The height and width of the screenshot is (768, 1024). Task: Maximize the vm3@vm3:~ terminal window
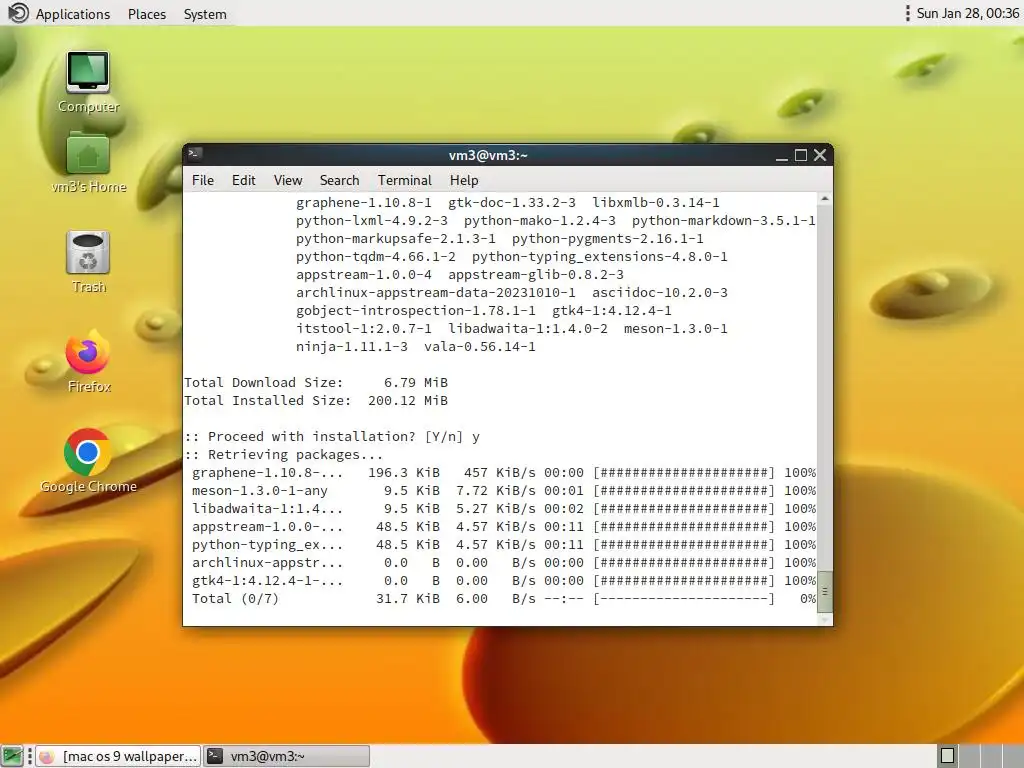801,155
